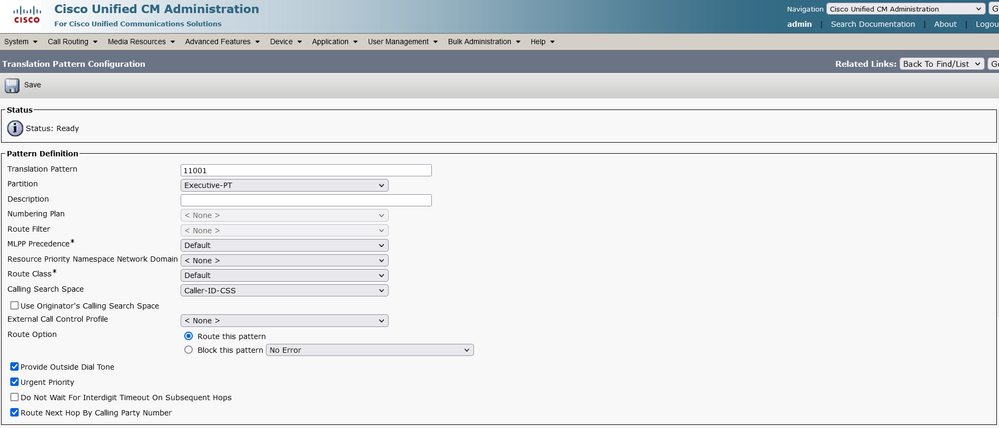Viewport: 999px width, 428px height.
Task: Open Calling Search Space dropdown Caller-ID-CSS
Action: (x=285, y=290)
